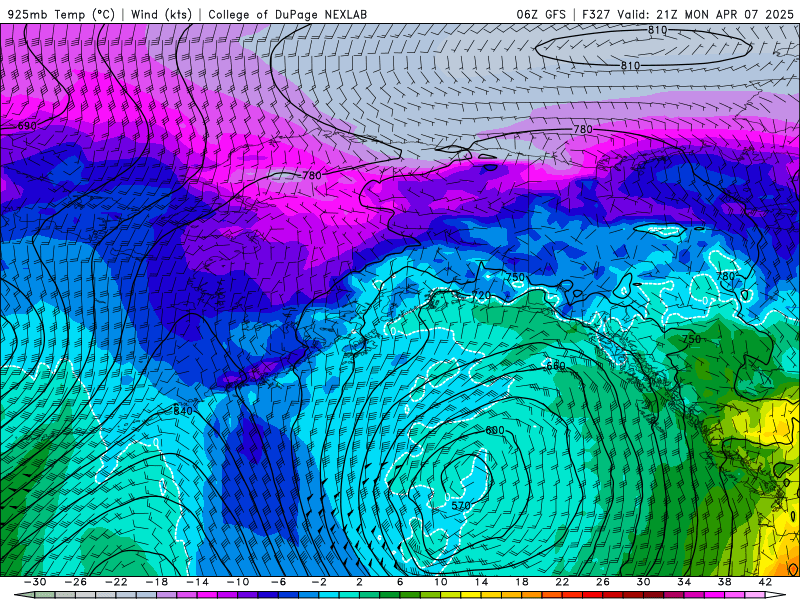Click the 26 colorbar tick label
The height and width of the screenshot is (600, 800).
click(603, 582)
